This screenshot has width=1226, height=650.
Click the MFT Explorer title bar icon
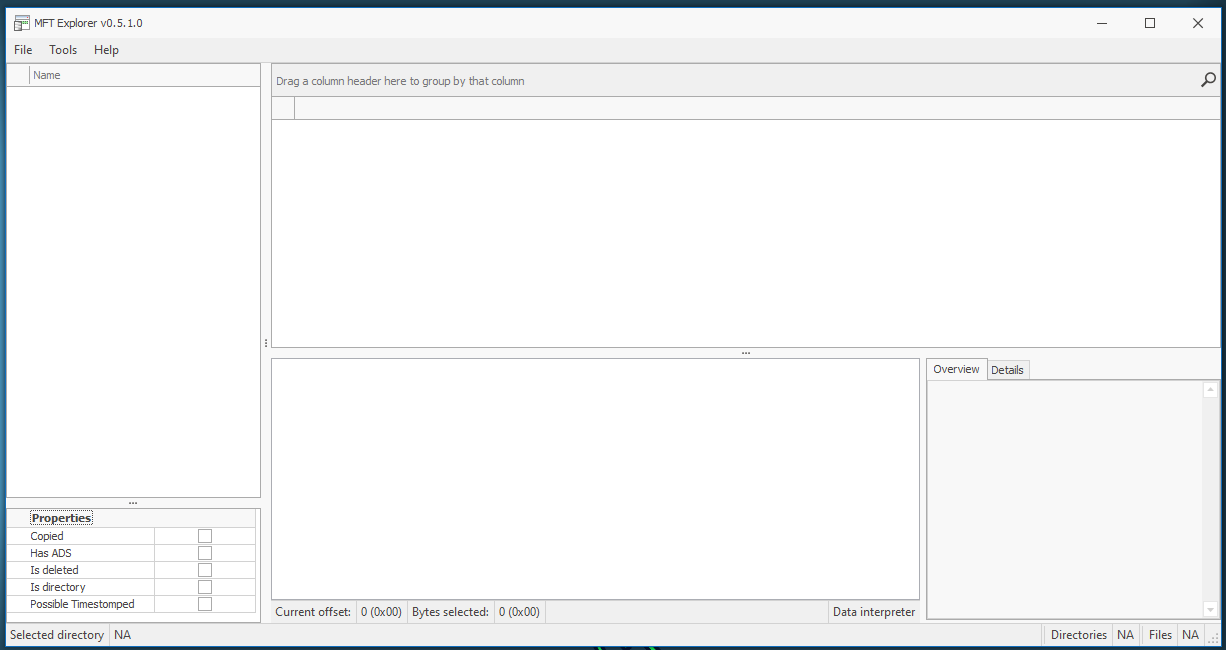coord(21,23)
